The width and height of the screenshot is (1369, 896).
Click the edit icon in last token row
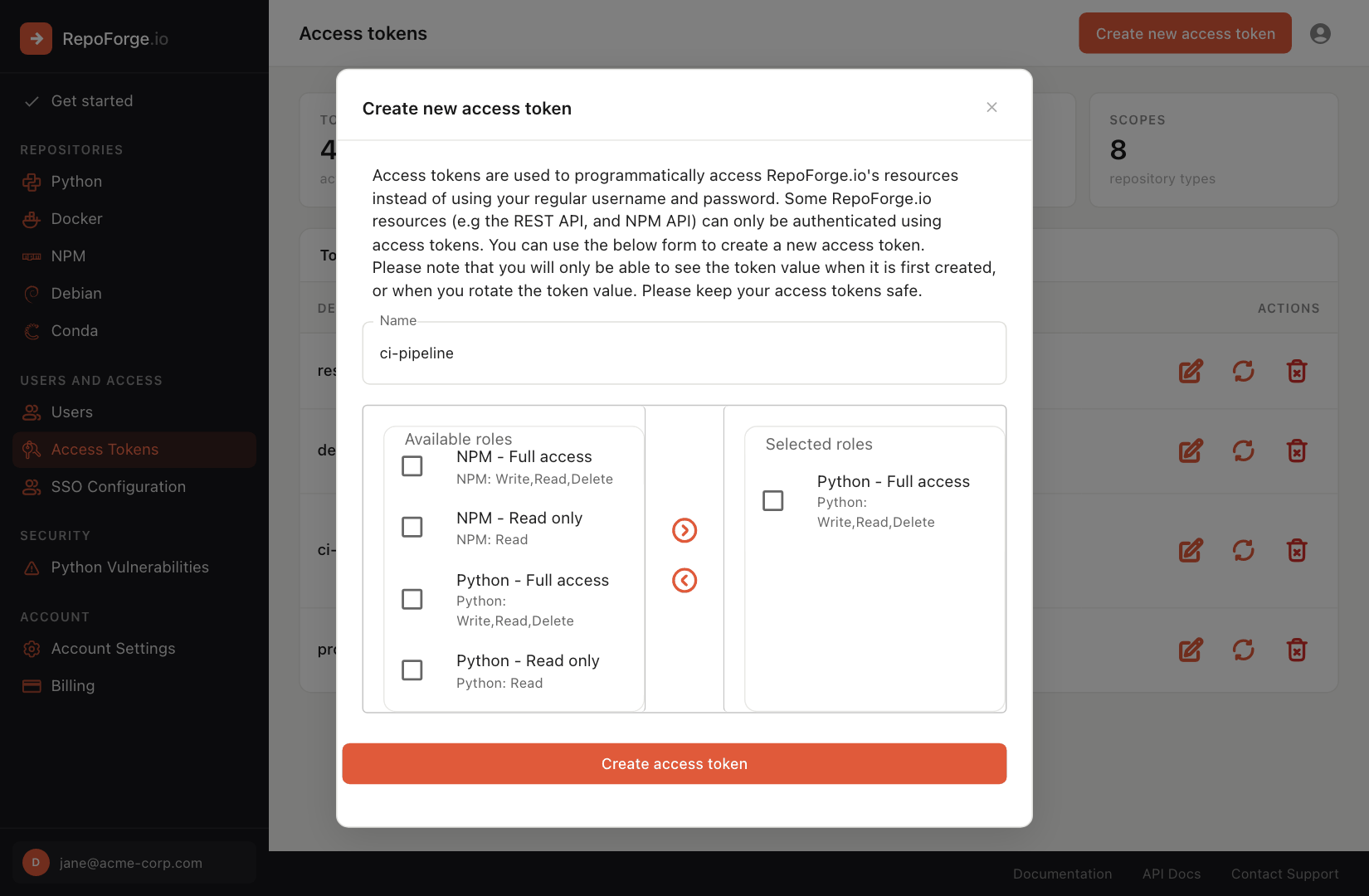click(x=1191, y=650)
